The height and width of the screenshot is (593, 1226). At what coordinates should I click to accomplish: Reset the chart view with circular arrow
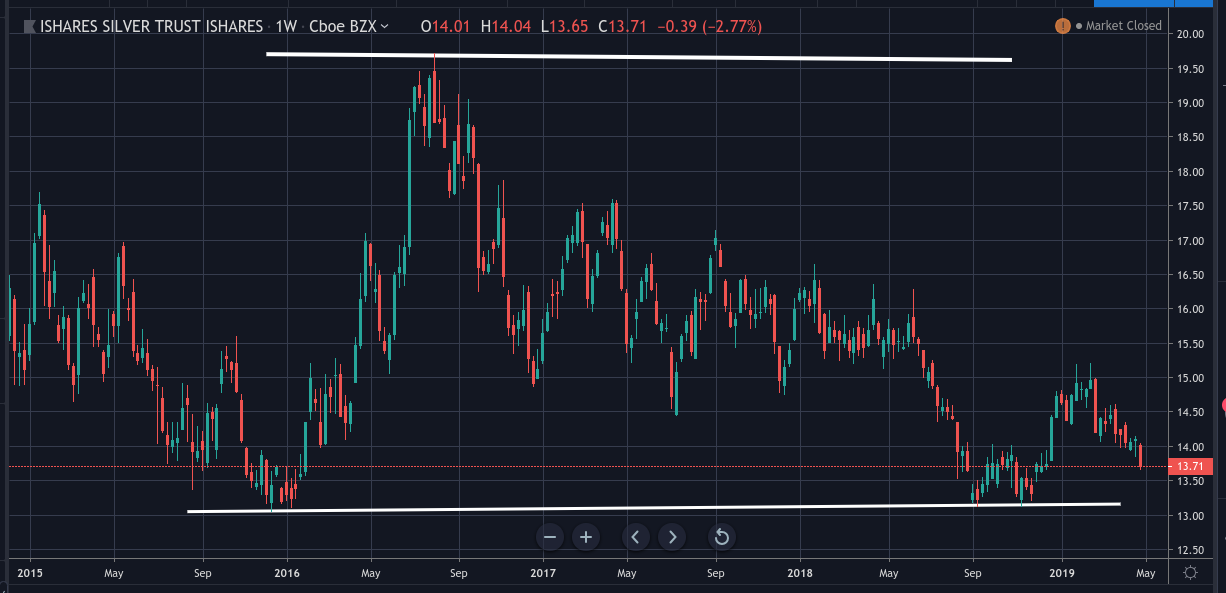[721, 537]
